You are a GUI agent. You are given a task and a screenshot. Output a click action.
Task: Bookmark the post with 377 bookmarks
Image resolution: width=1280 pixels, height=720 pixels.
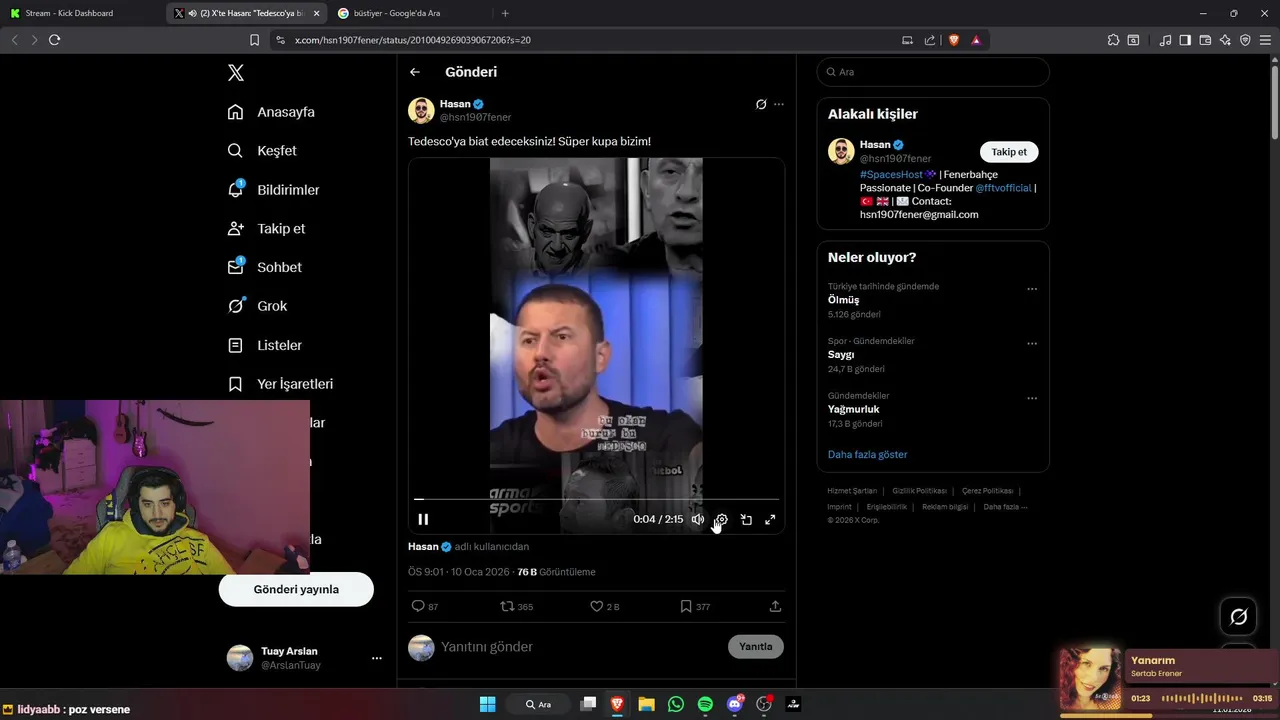point(695,606)
